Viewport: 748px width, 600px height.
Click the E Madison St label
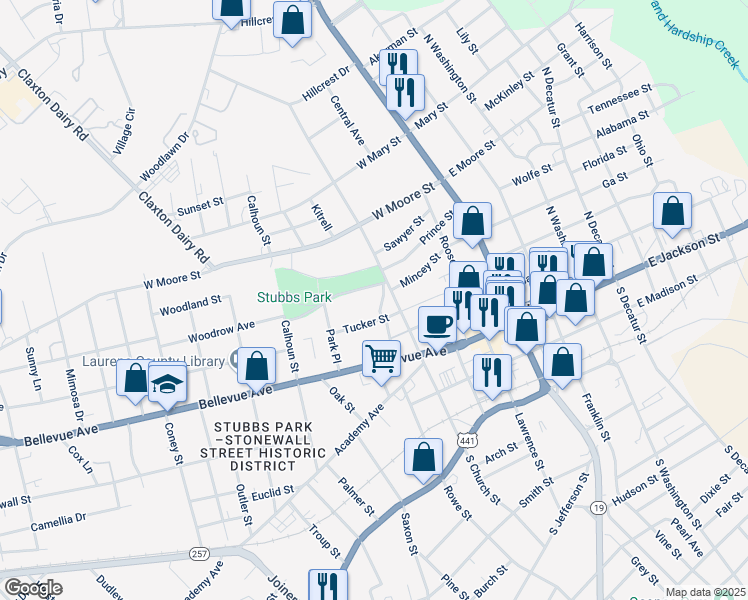tap(667, 291)
